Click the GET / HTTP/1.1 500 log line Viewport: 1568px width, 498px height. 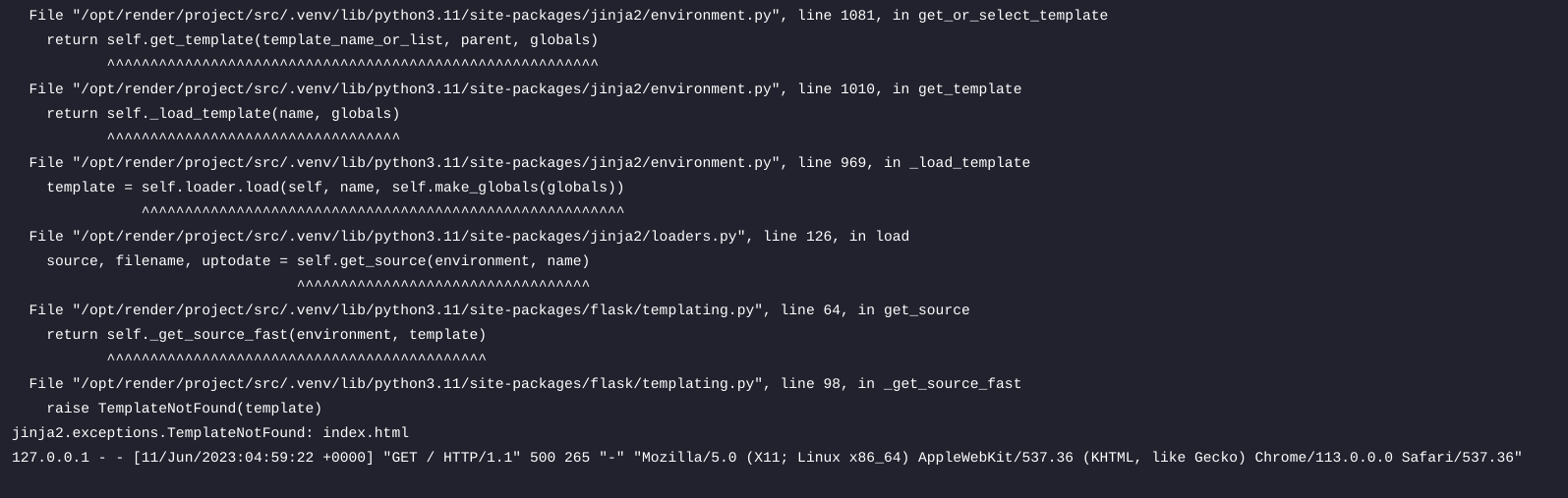pos(767,458)
